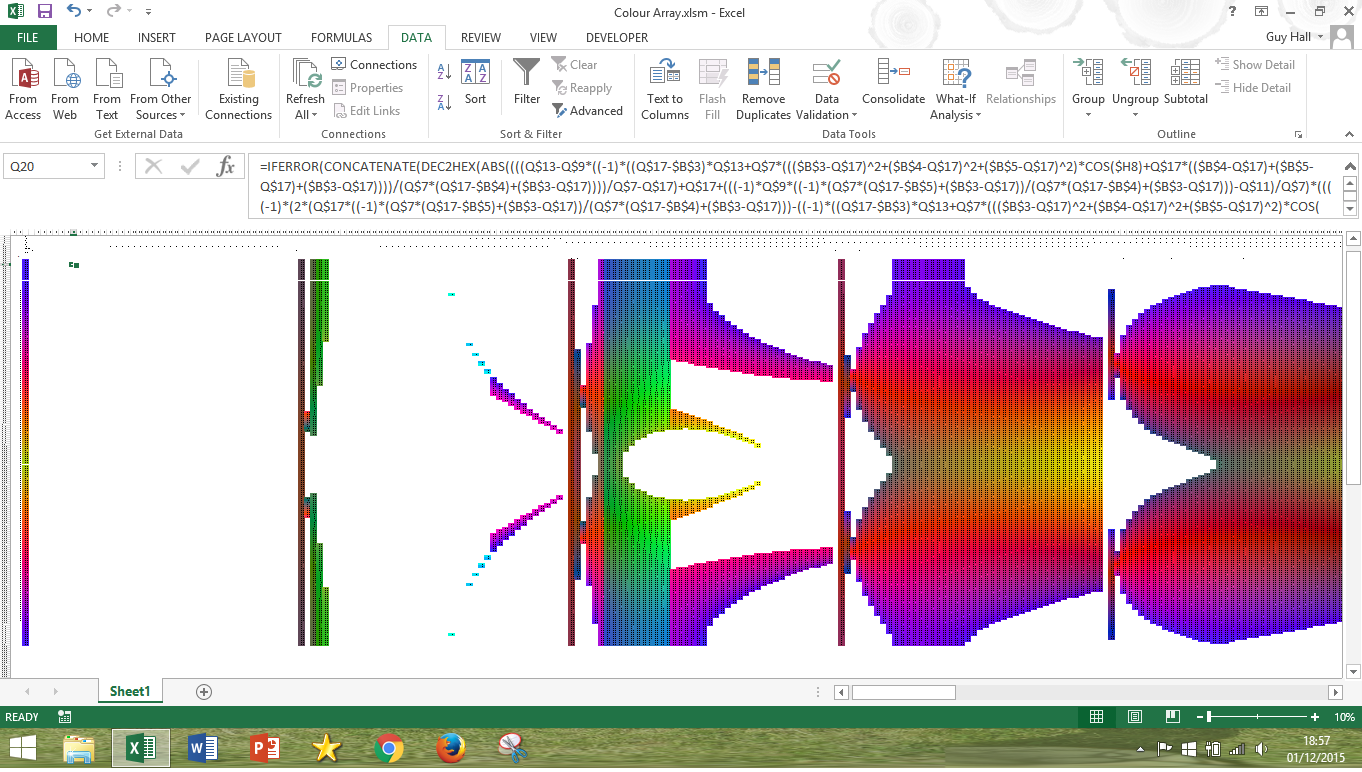This screenshot has width=1362, height=772.
Task: Click the zoom slider handle
Action: [1209, 717]
